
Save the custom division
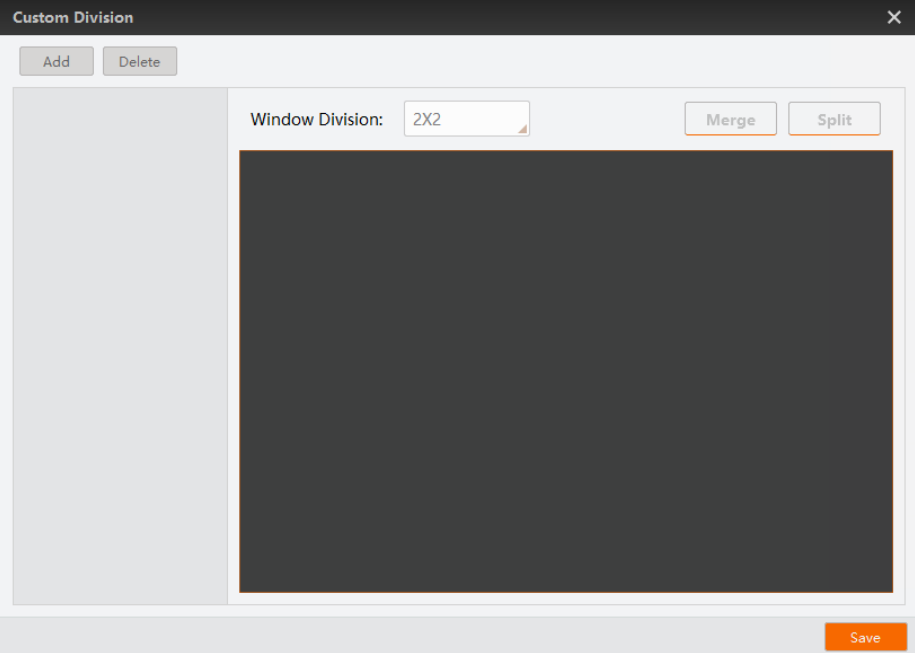[865, 637]
